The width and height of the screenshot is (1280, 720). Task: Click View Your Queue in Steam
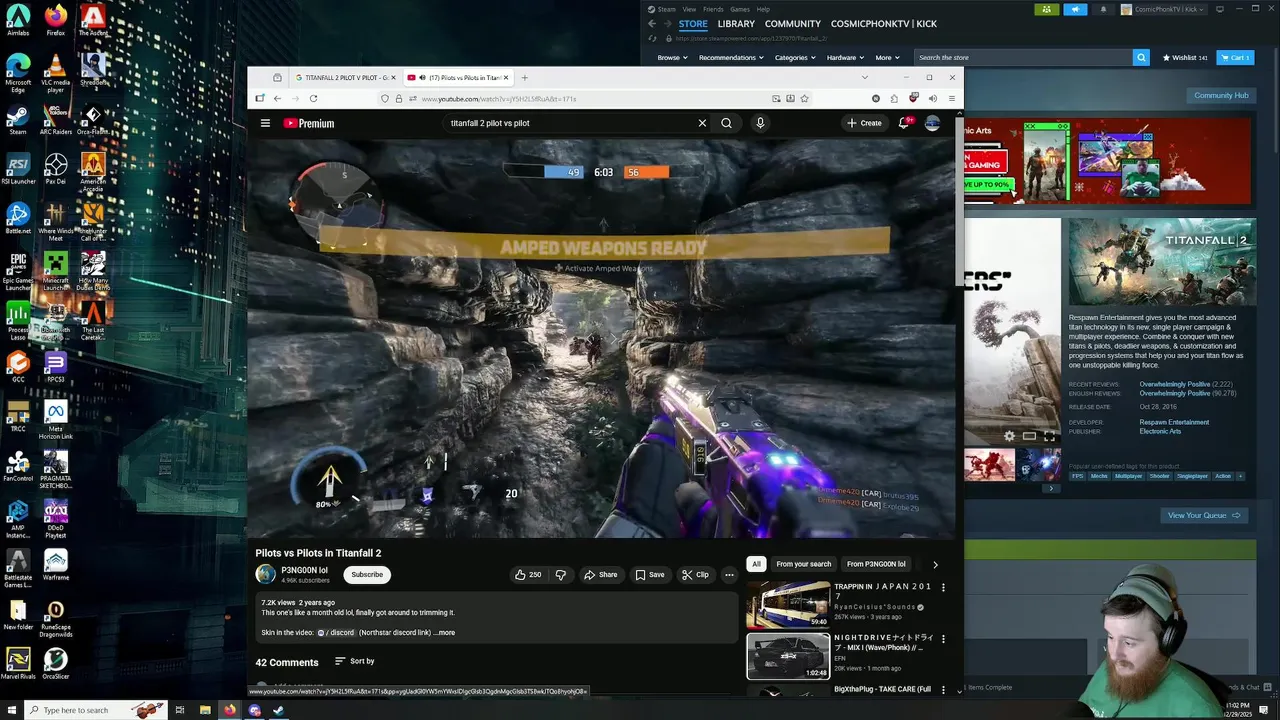1204,515
